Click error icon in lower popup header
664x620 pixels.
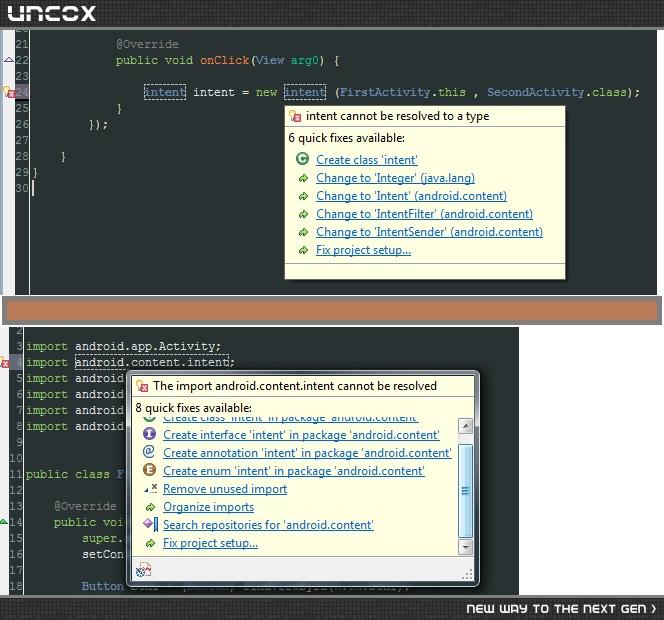pos(142,386)
